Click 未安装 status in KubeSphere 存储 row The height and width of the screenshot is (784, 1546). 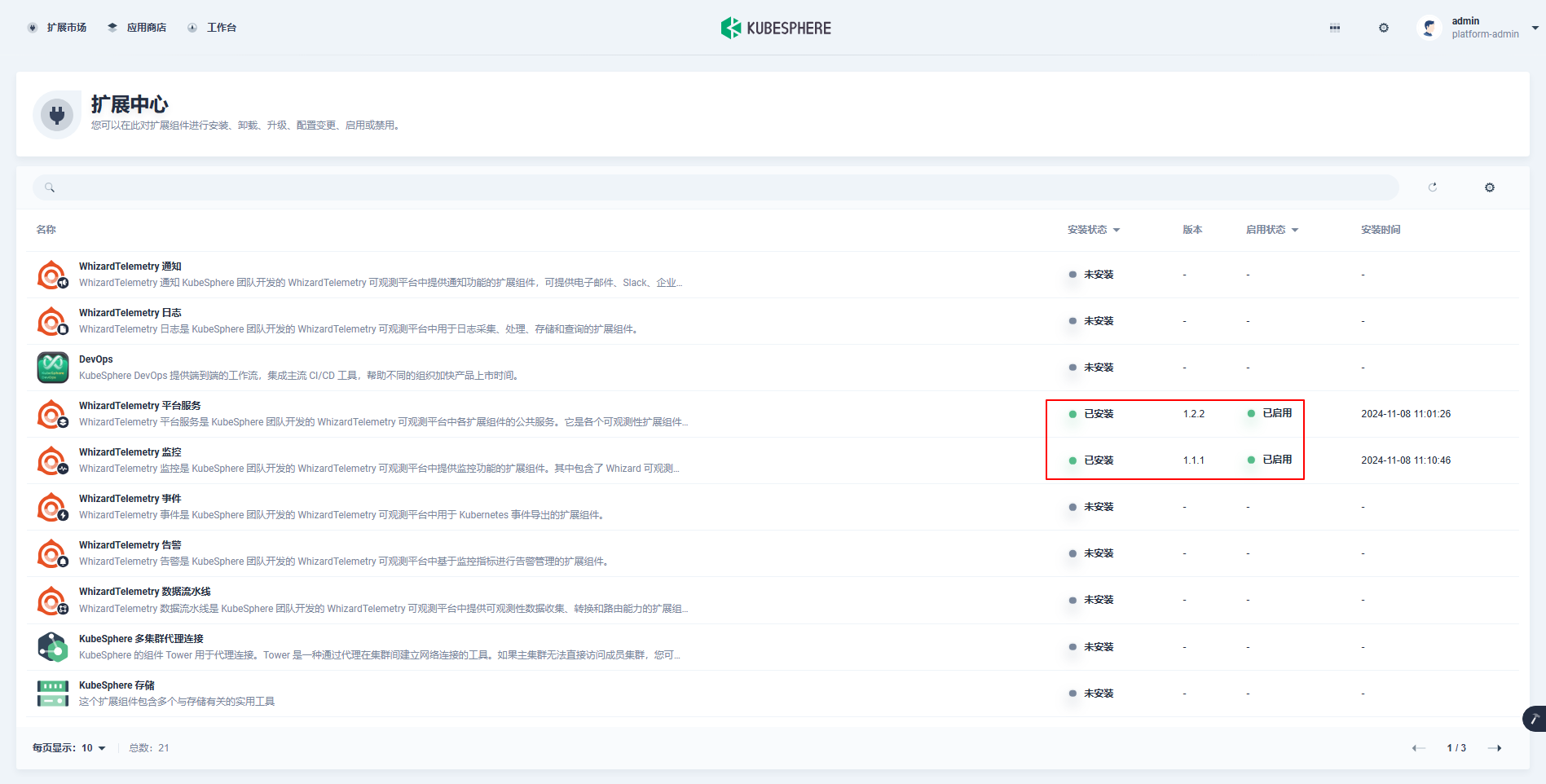click(1091, 694)
